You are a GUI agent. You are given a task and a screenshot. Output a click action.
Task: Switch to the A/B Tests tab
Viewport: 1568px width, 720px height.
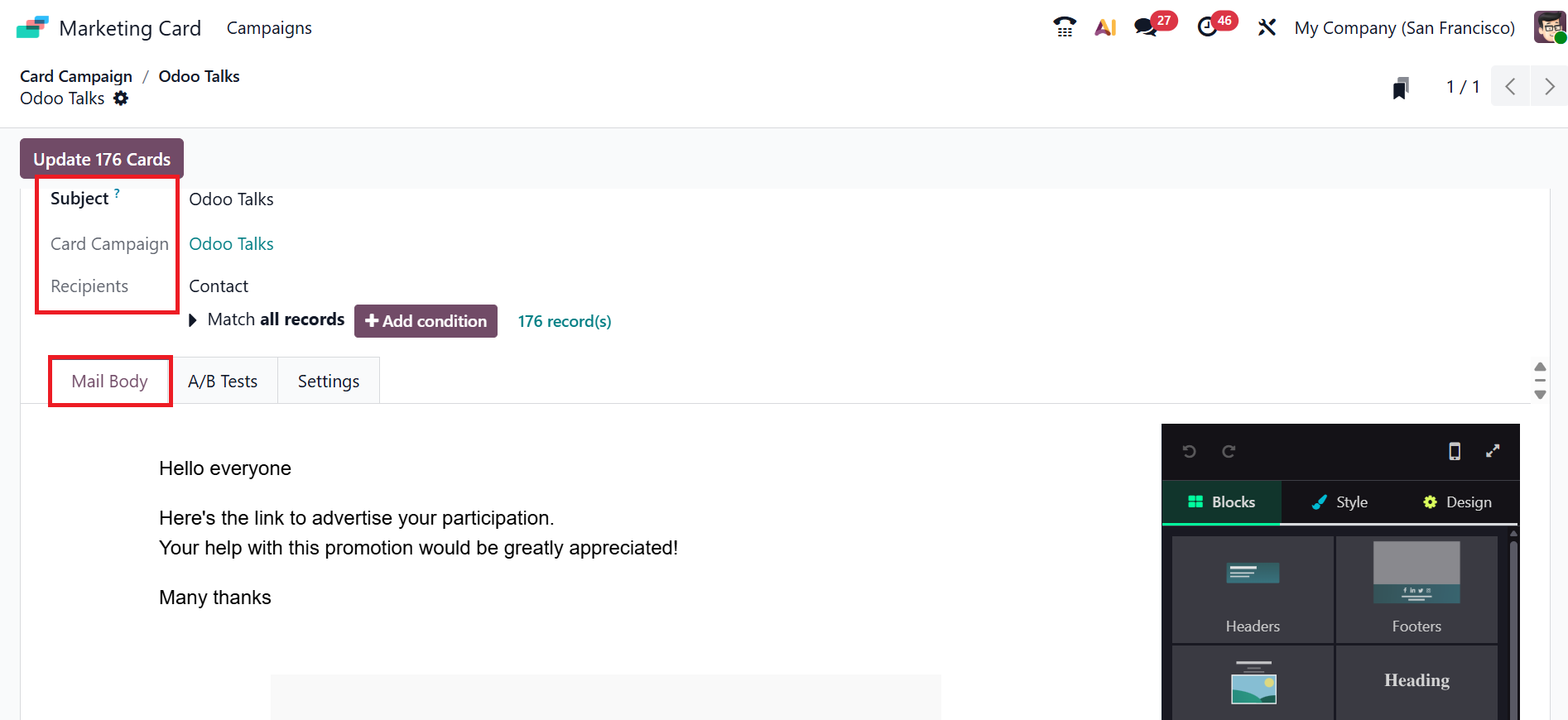coord(223,382)
